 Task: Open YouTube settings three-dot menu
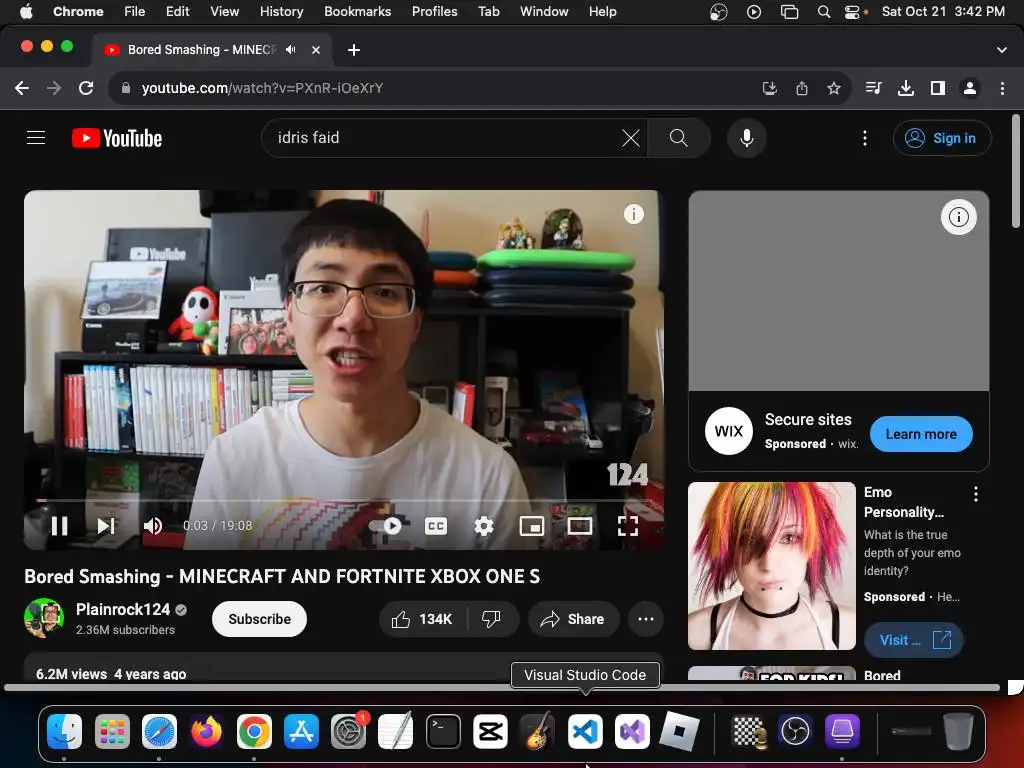click(x=865, y=138)
